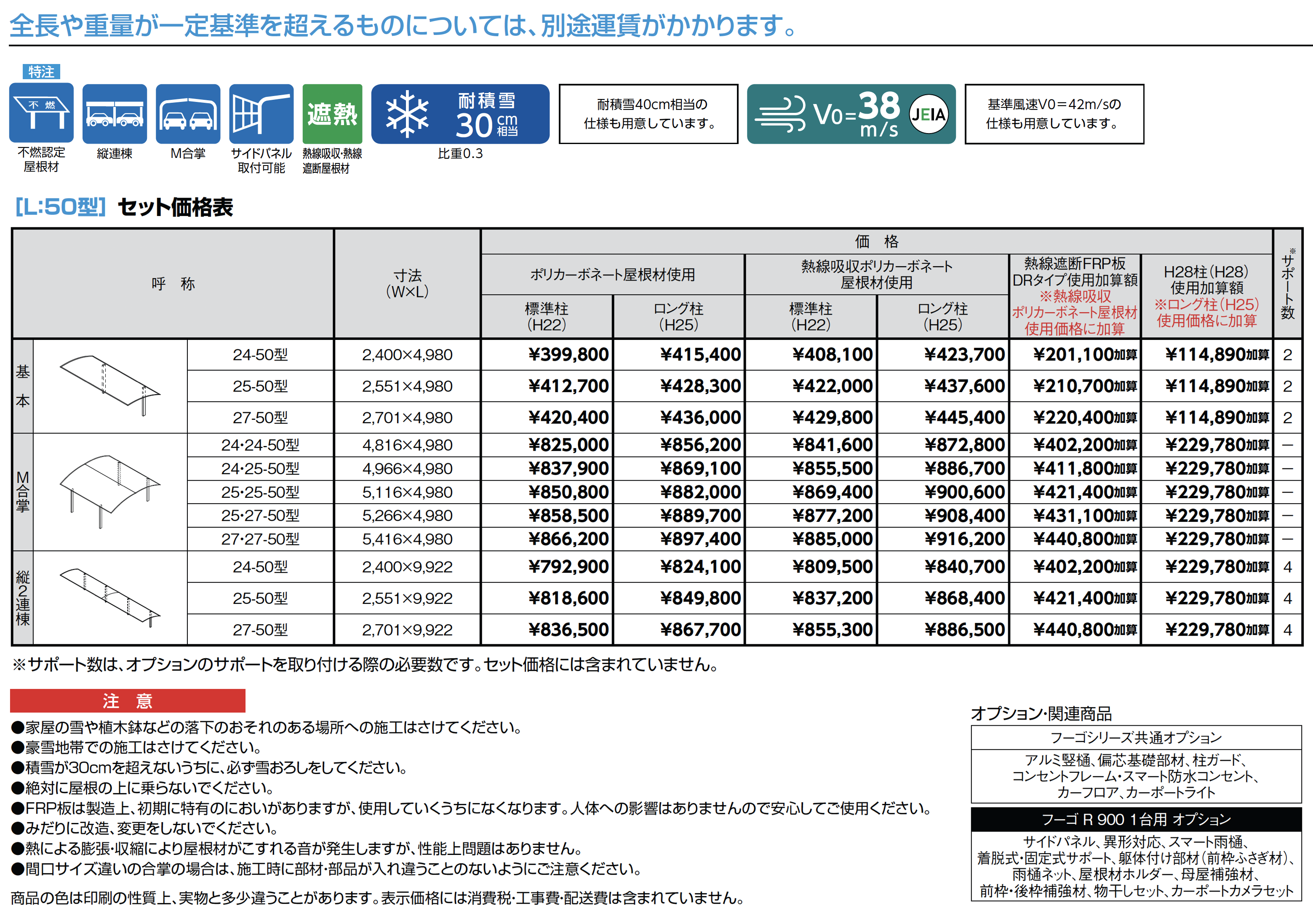Image resolution: width=1313 pixels, height=924 pixels.
Task: Select the M合掌 double carport icon
Action: point(187,113)
